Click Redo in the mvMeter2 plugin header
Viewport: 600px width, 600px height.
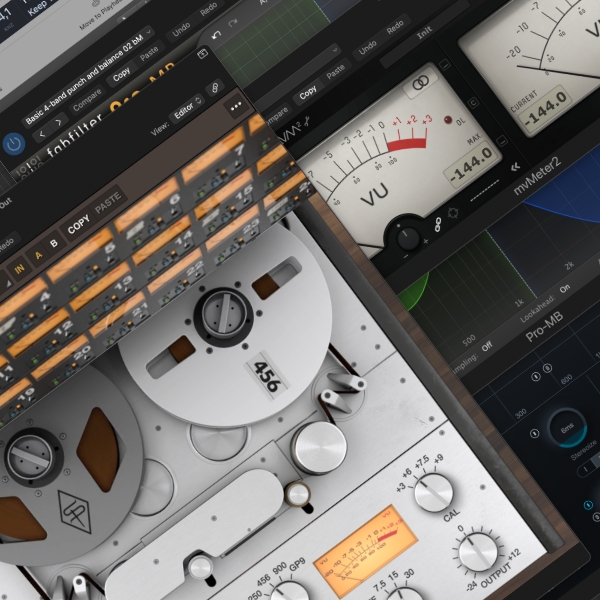(x=395, y=28)
